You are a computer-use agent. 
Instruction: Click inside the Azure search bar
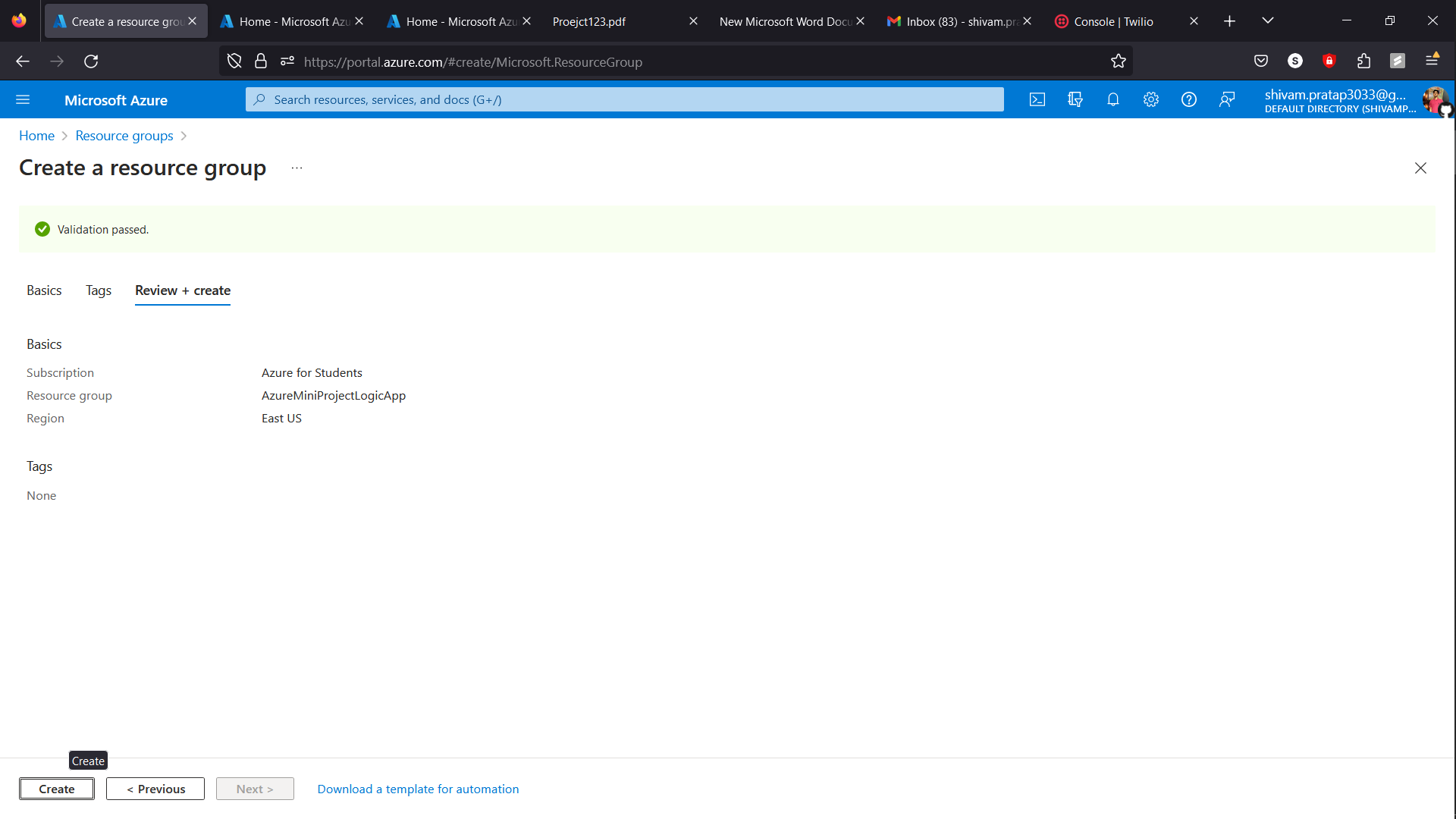click(x=623, y=99)
